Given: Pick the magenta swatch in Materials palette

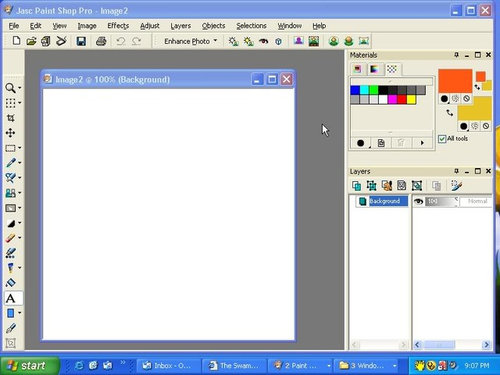Looking at the screenshot, I should (393, 99).
